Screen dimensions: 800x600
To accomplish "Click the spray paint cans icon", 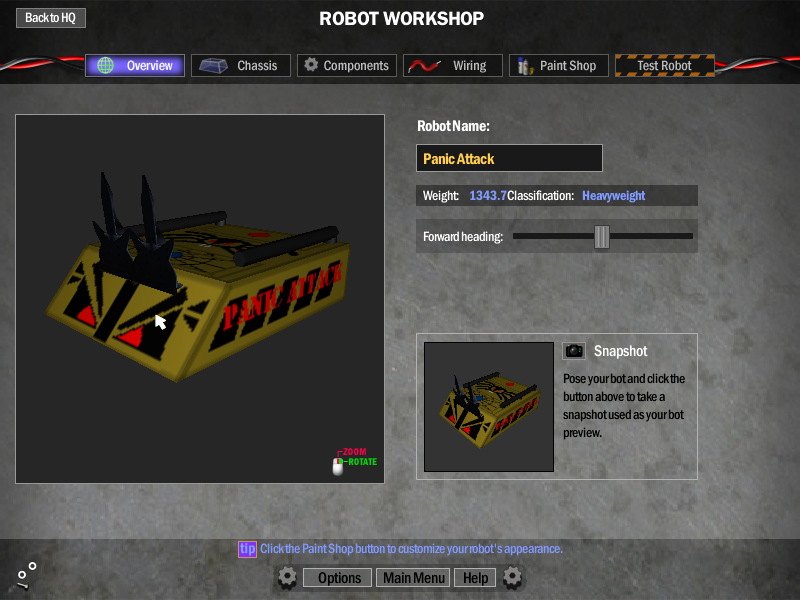I will coord(524,66).
